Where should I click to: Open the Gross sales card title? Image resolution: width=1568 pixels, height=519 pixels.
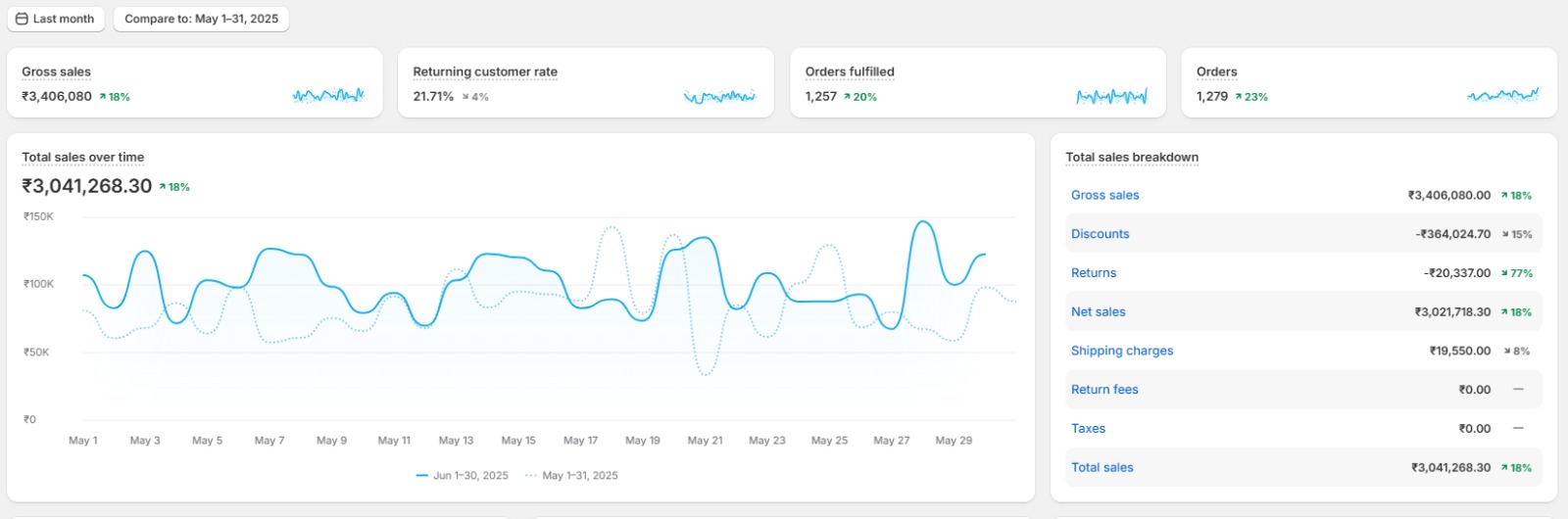(x=56, y=71)
